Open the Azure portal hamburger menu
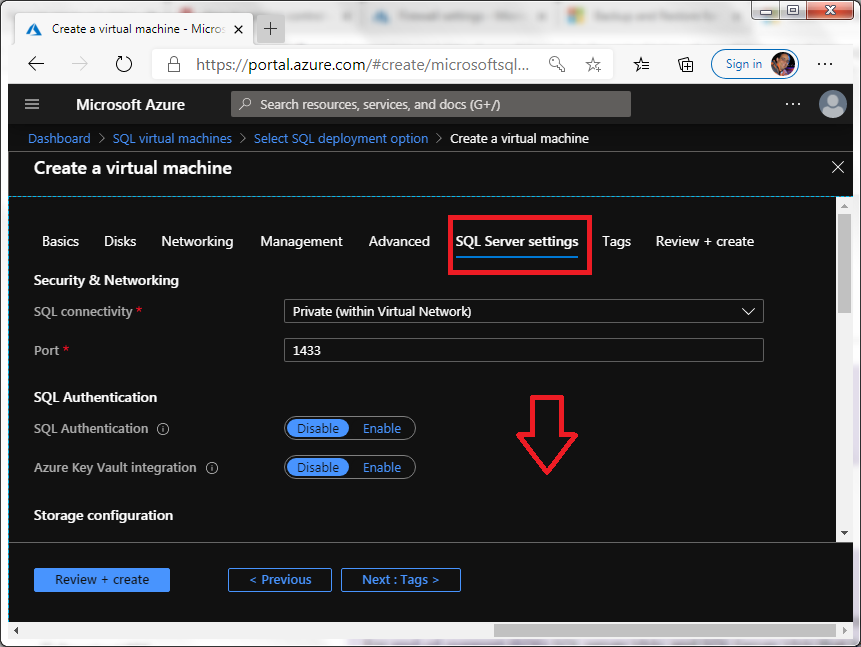Screen dimensions: 861x647 [32, 104]
